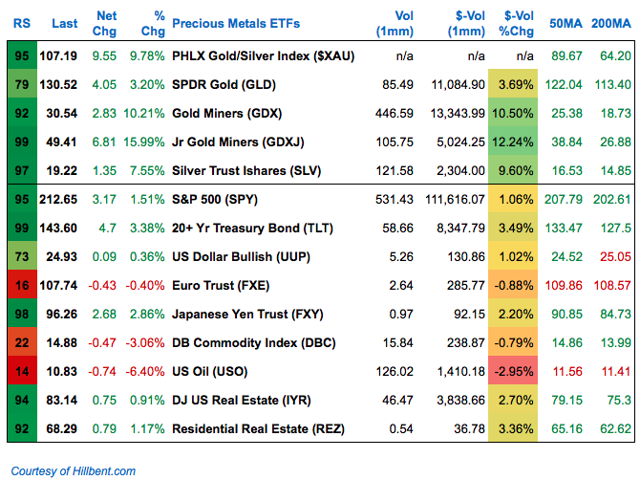Click the Last price 96.26 for FXY
This screenshot has height=480, width=640.
click(62, 314)
